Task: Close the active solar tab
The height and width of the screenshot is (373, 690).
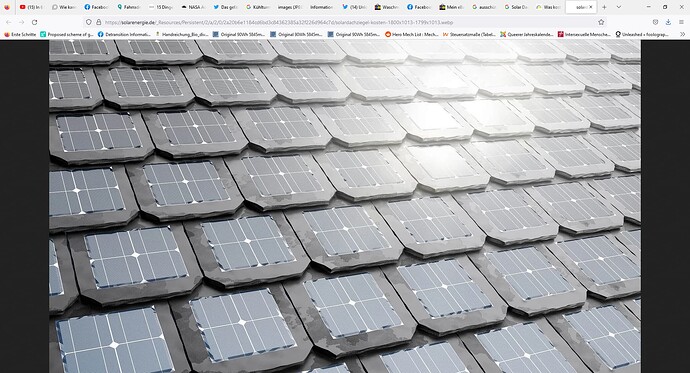Action: click(x=591, y=7)
